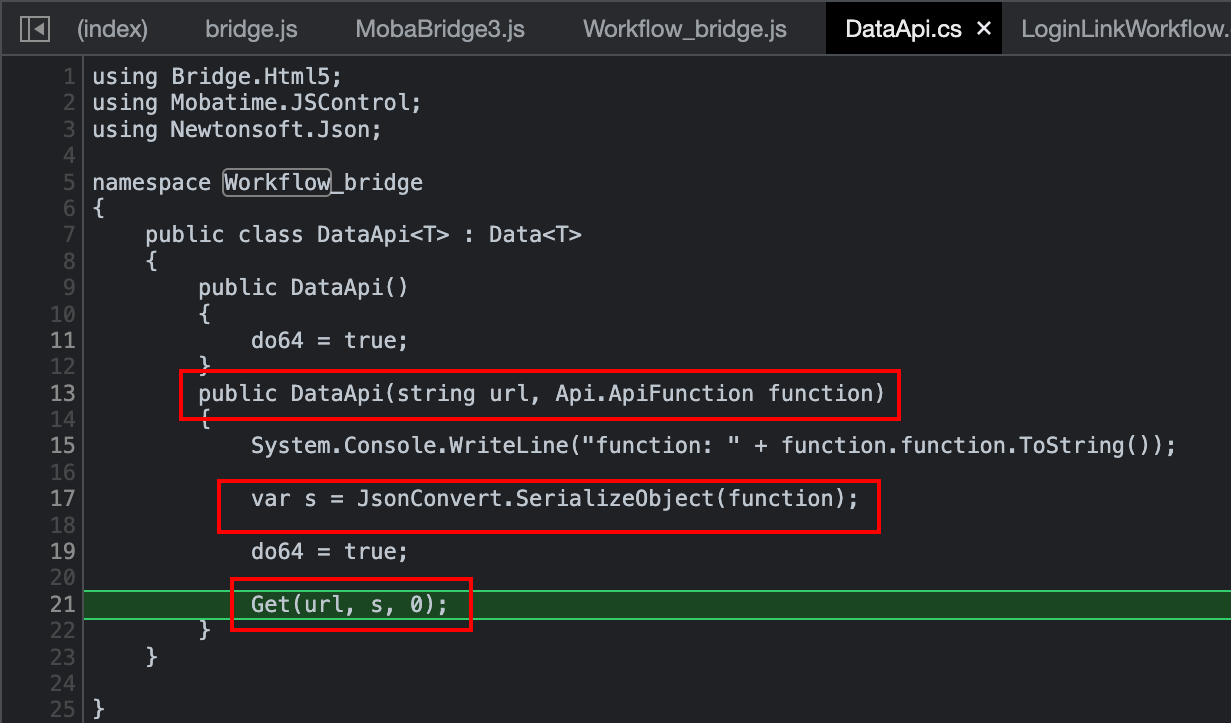Image resolution: width=1231 pixels, height=723 pixels.
Task: Select the LoginLinkWorkflow tab
Action: pyautogui.click(x=1126, y=29)
